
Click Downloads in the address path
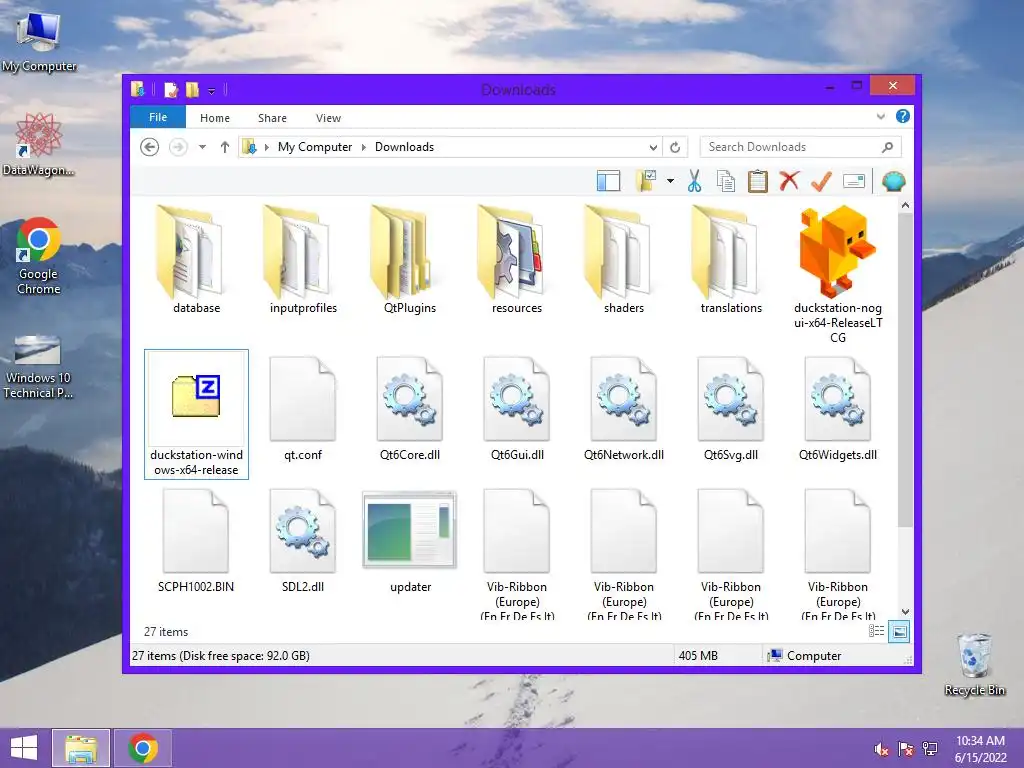click(404, 147)
